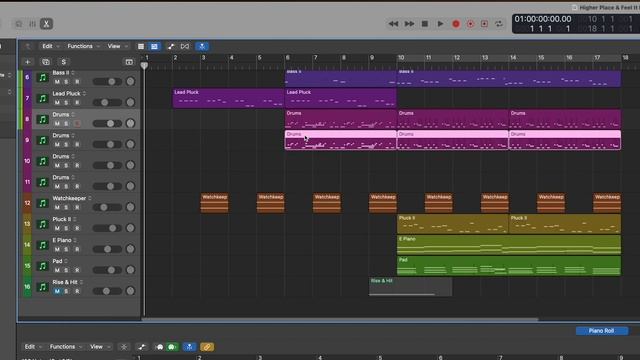Select the E Piano region
Viewport: 640px width, 360px height.
point(509,245)
